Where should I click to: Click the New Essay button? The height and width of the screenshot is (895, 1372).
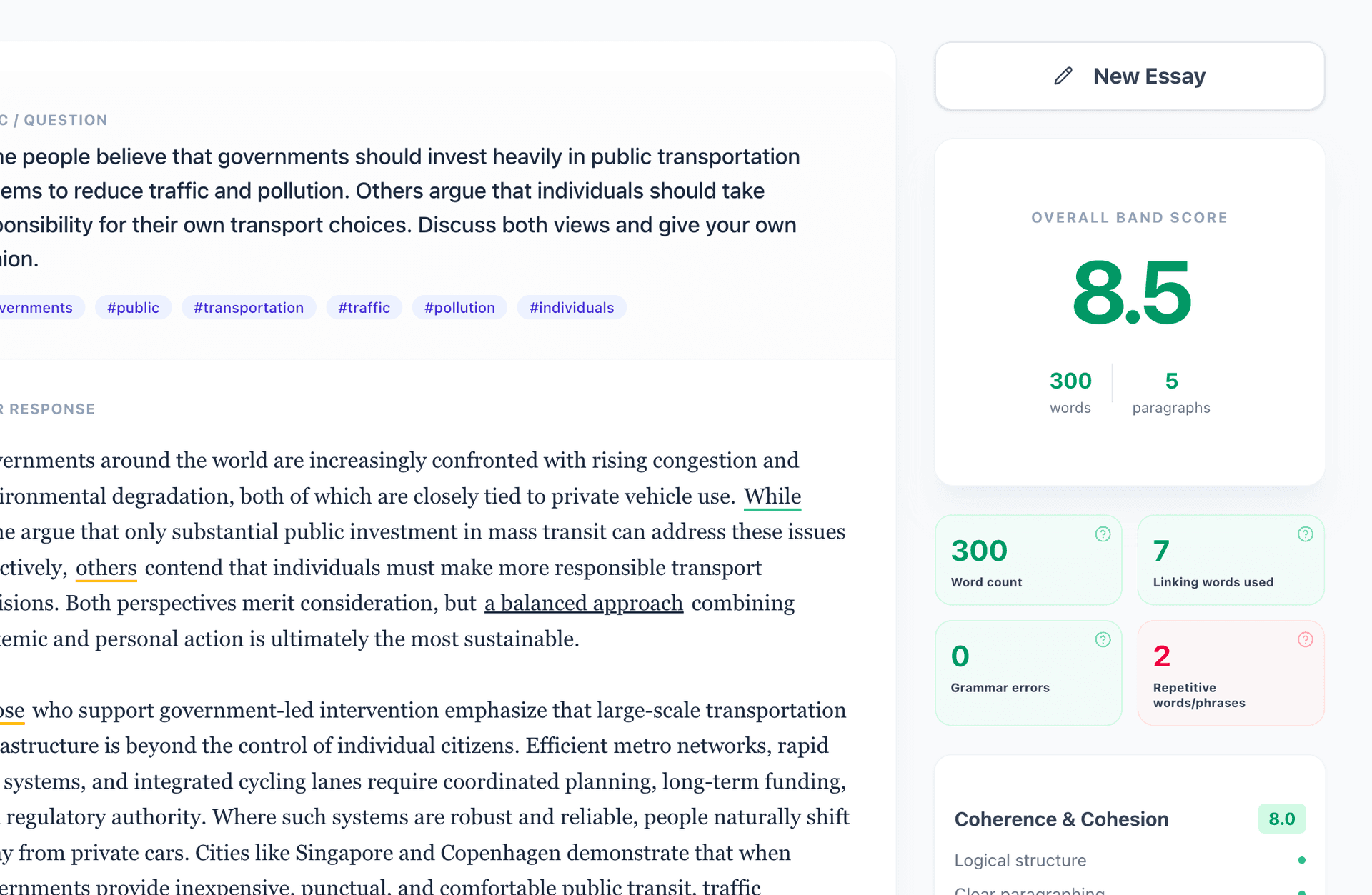pos(1129,76)
